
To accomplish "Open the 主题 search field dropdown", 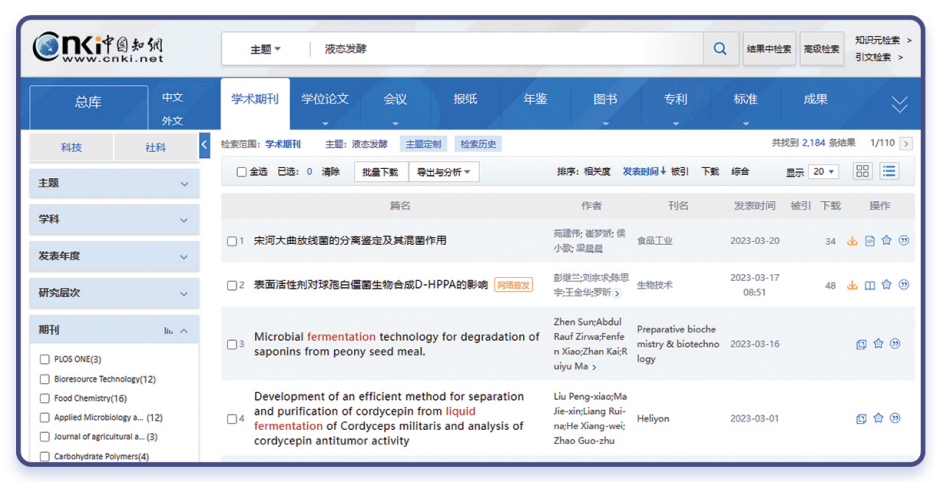I will tap(265, 49).
